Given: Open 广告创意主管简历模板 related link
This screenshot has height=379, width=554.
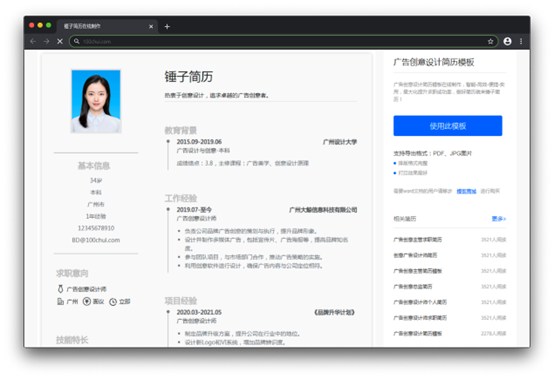Looking at the screenshot, I should [418, 271].
